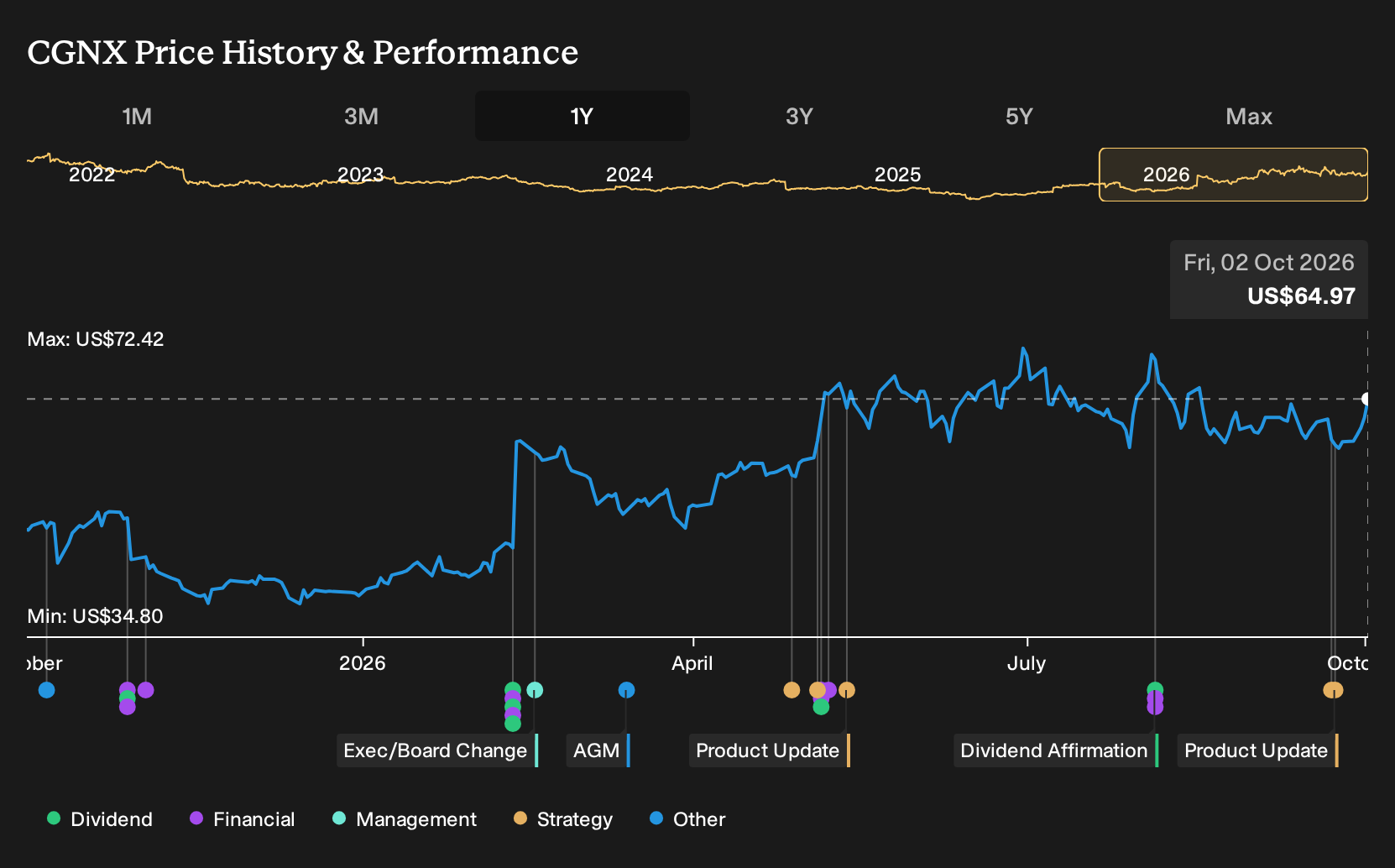
Task: Select the 3M time range tab
Action: click(361, 116)
